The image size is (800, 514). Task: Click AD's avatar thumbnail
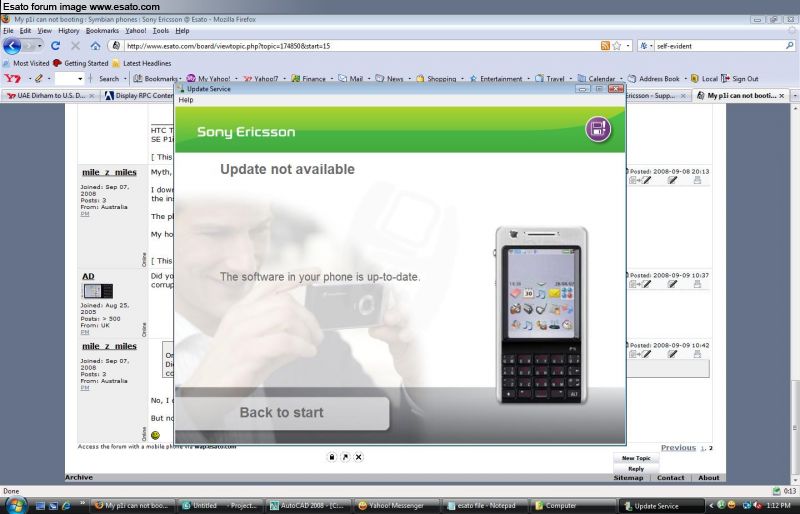coord(97,291)
